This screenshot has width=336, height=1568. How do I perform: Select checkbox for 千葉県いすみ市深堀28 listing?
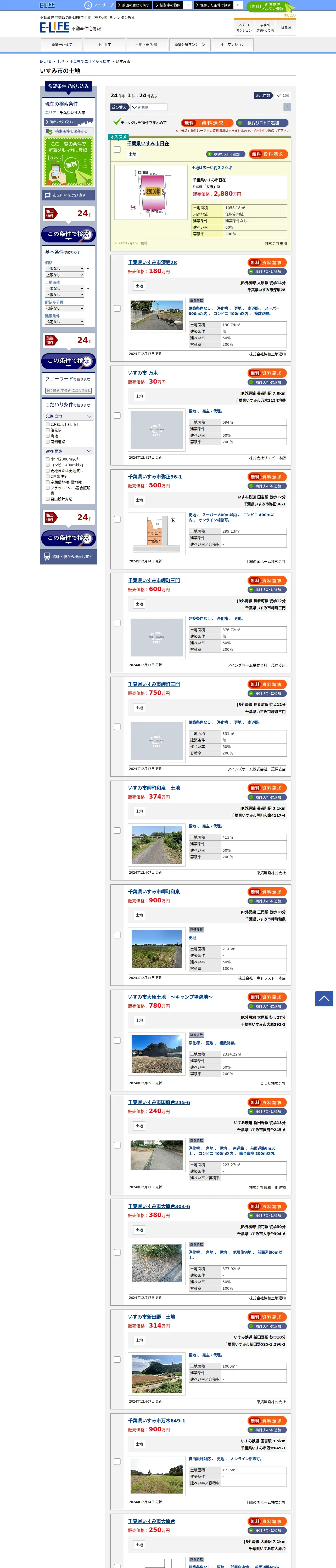[x=117, y=309]
